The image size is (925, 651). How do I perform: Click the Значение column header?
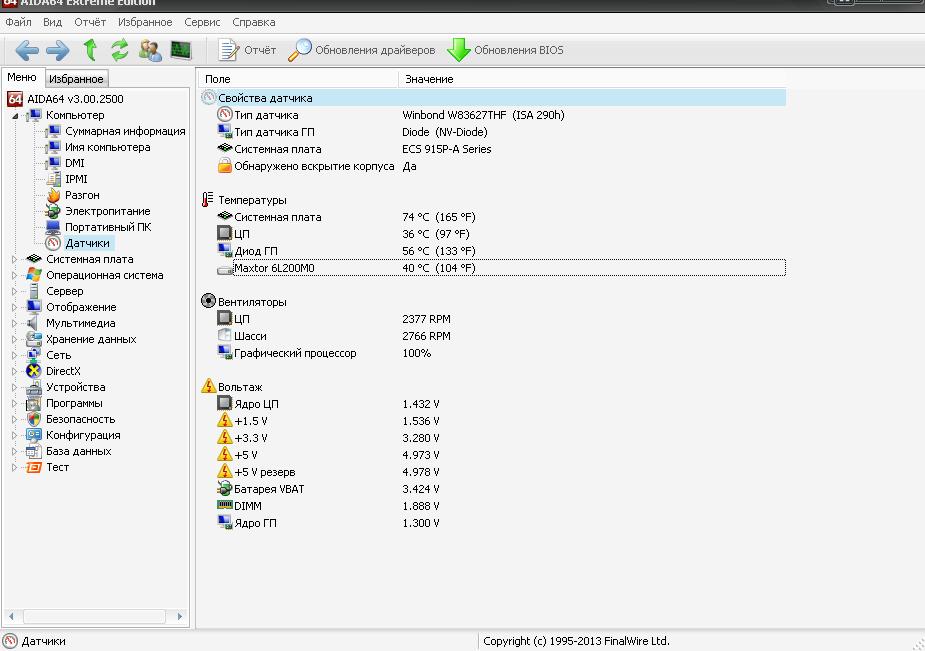point(429,79)
